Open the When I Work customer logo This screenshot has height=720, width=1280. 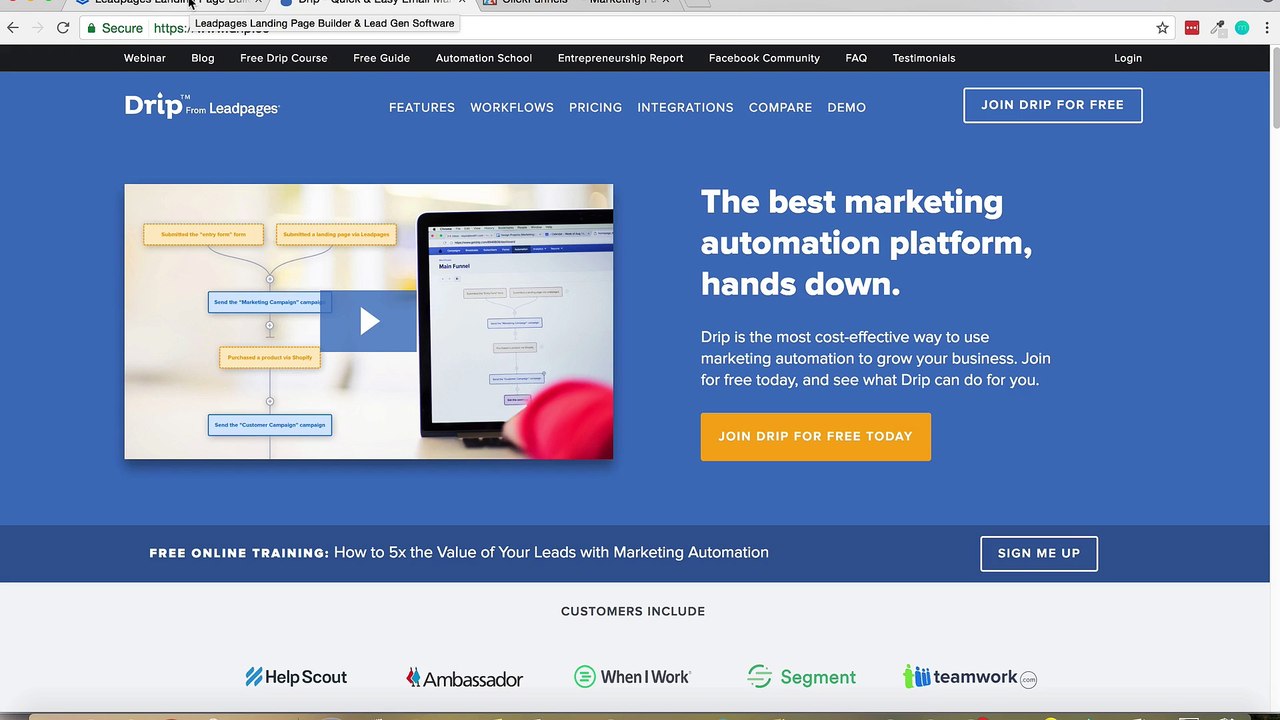click(x=632, y=677)
